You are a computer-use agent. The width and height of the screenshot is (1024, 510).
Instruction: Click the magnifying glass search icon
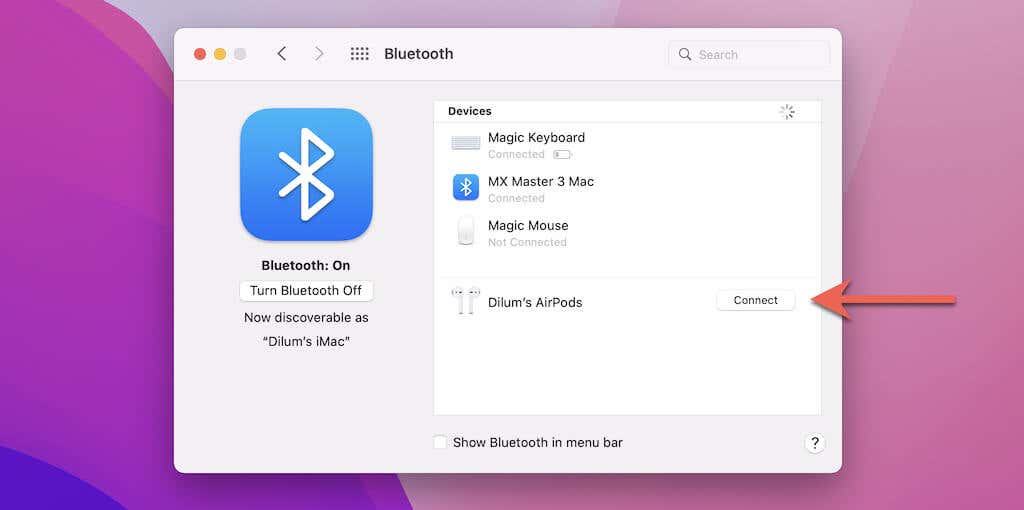tap(684, 54)
